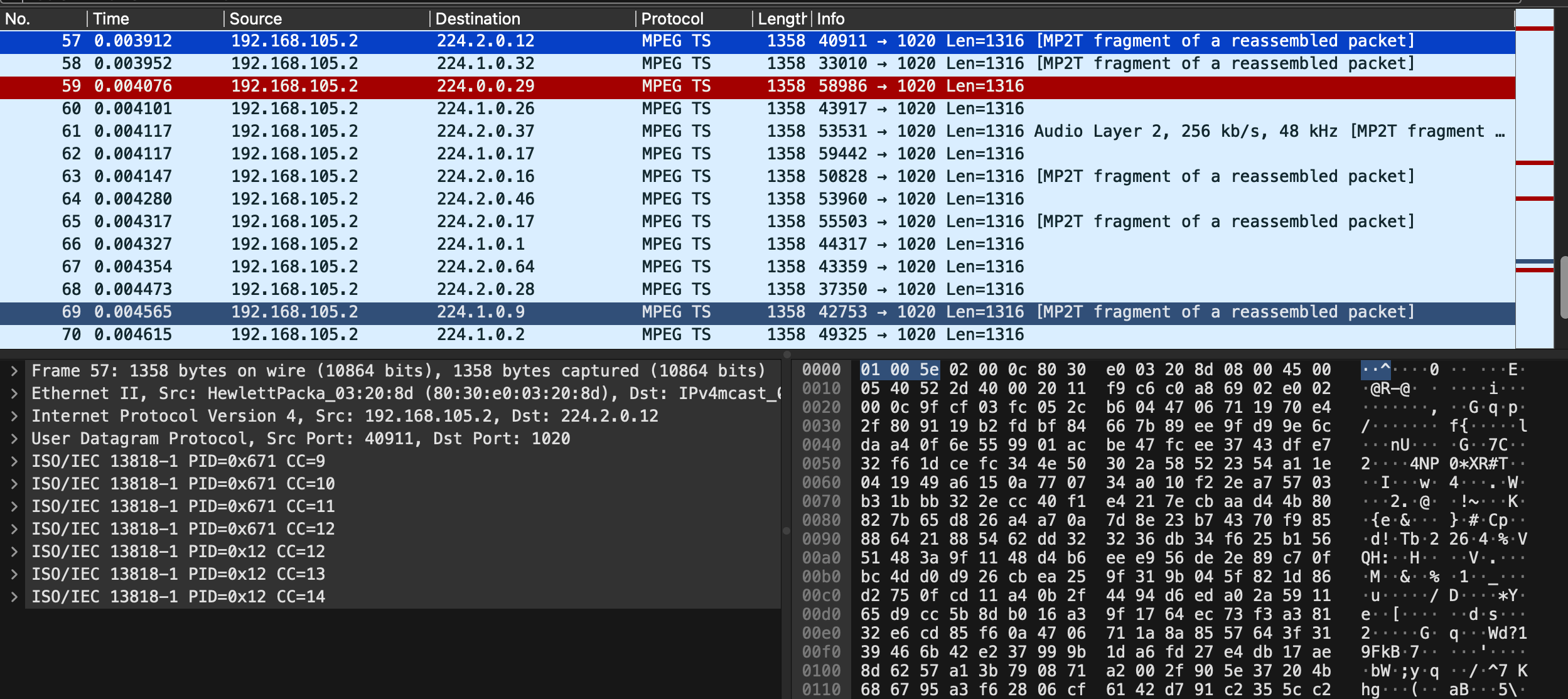Expand ISO/IEC 13818-1 PID=0x12 CC=12 node
This screenshot has width=1568, height=699.
click(15, 551)
